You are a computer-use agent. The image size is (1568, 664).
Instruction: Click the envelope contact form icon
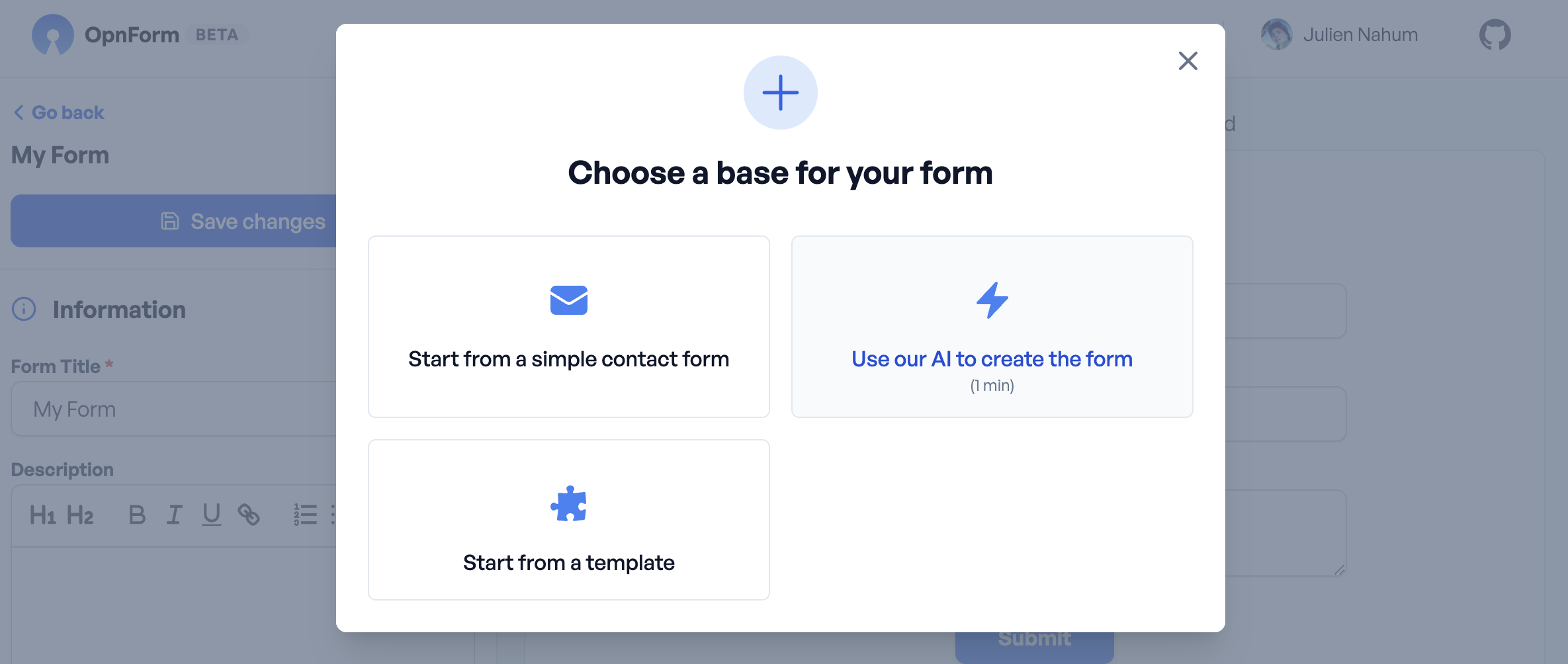tap(568, 300)
